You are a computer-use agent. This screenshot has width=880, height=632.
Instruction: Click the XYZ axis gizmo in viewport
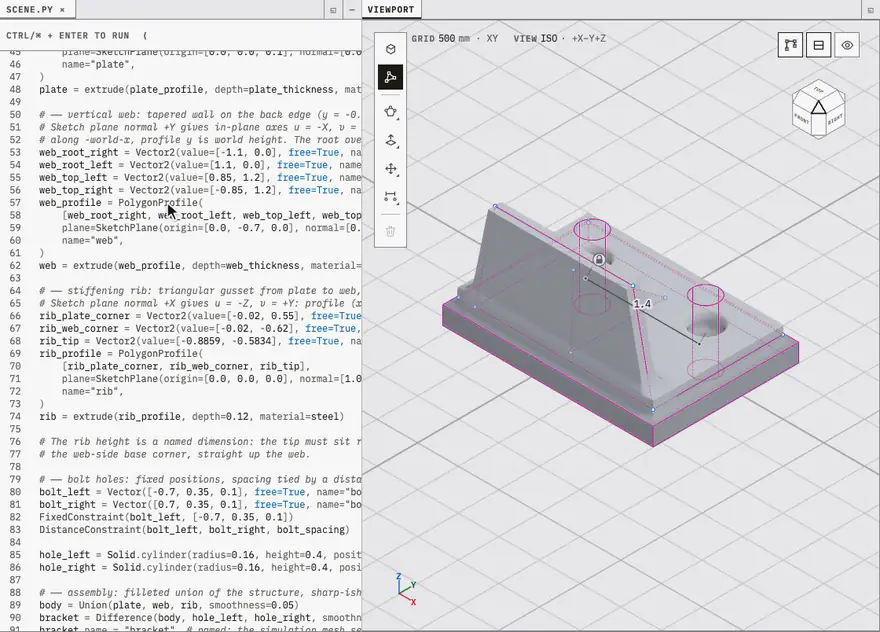[x=406, y=589]
